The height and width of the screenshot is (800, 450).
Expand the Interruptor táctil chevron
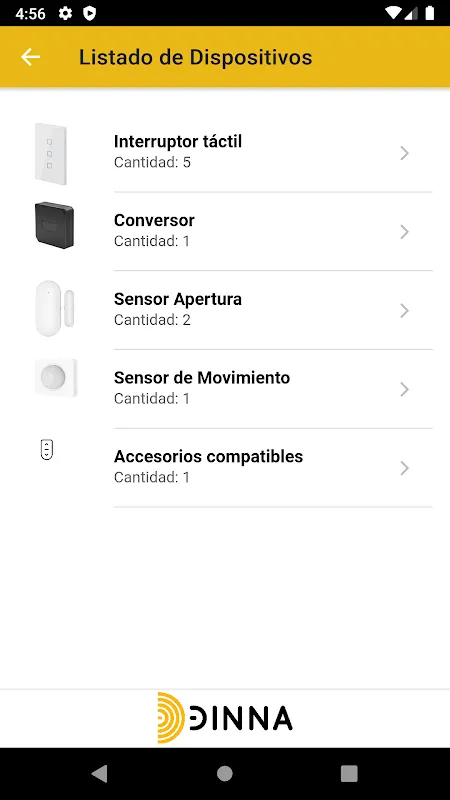tap(405, 153)
